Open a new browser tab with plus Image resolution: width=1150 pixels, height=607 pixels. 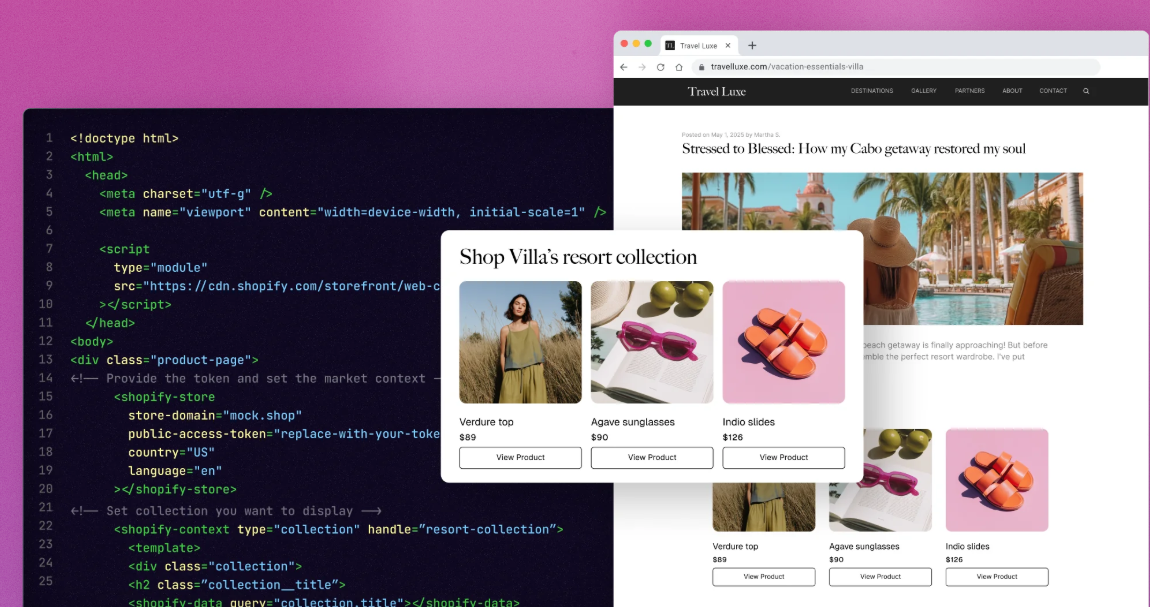coord(752,45)
